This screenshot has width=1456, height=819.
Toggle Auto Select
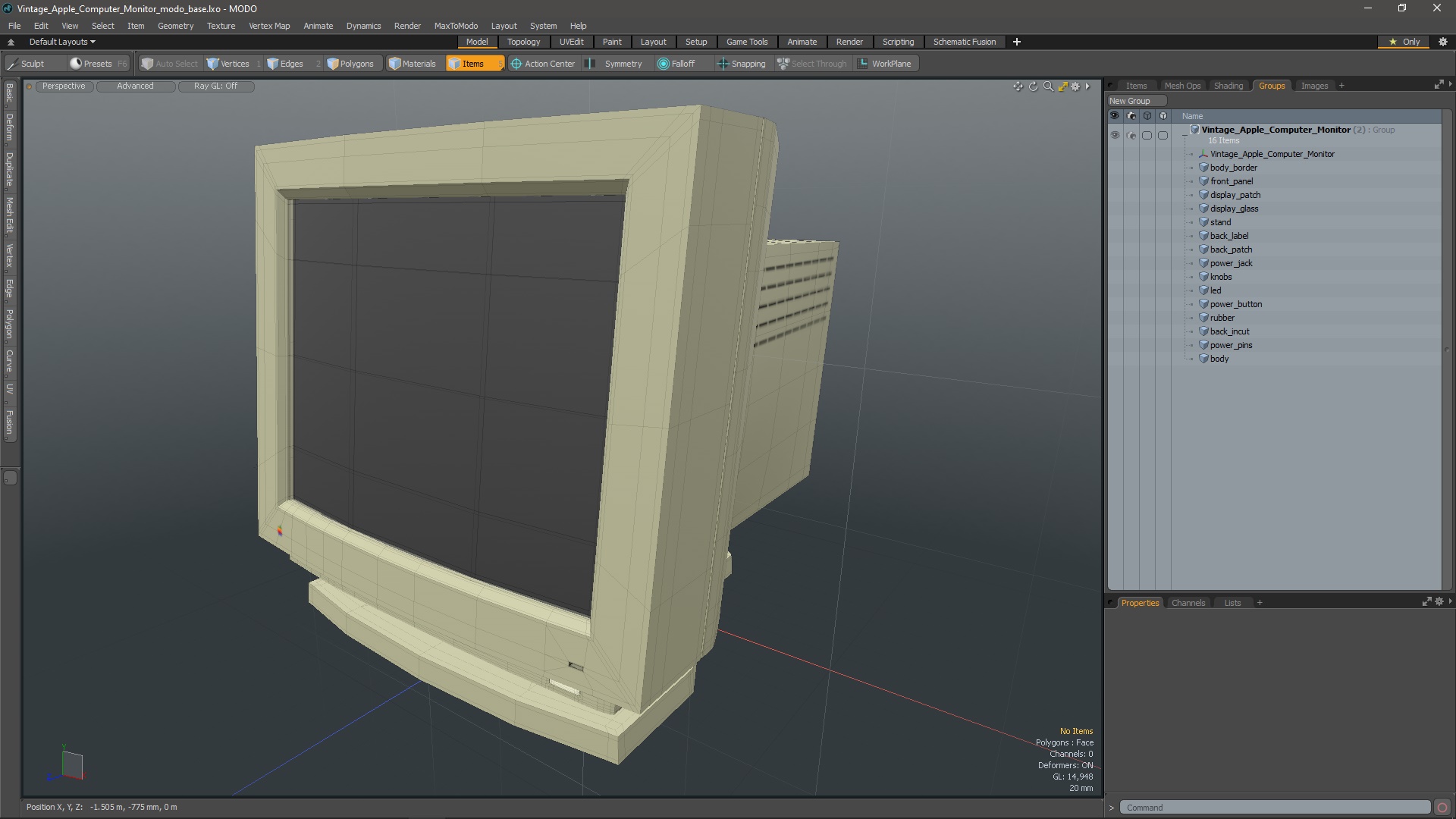click(169, 64)
